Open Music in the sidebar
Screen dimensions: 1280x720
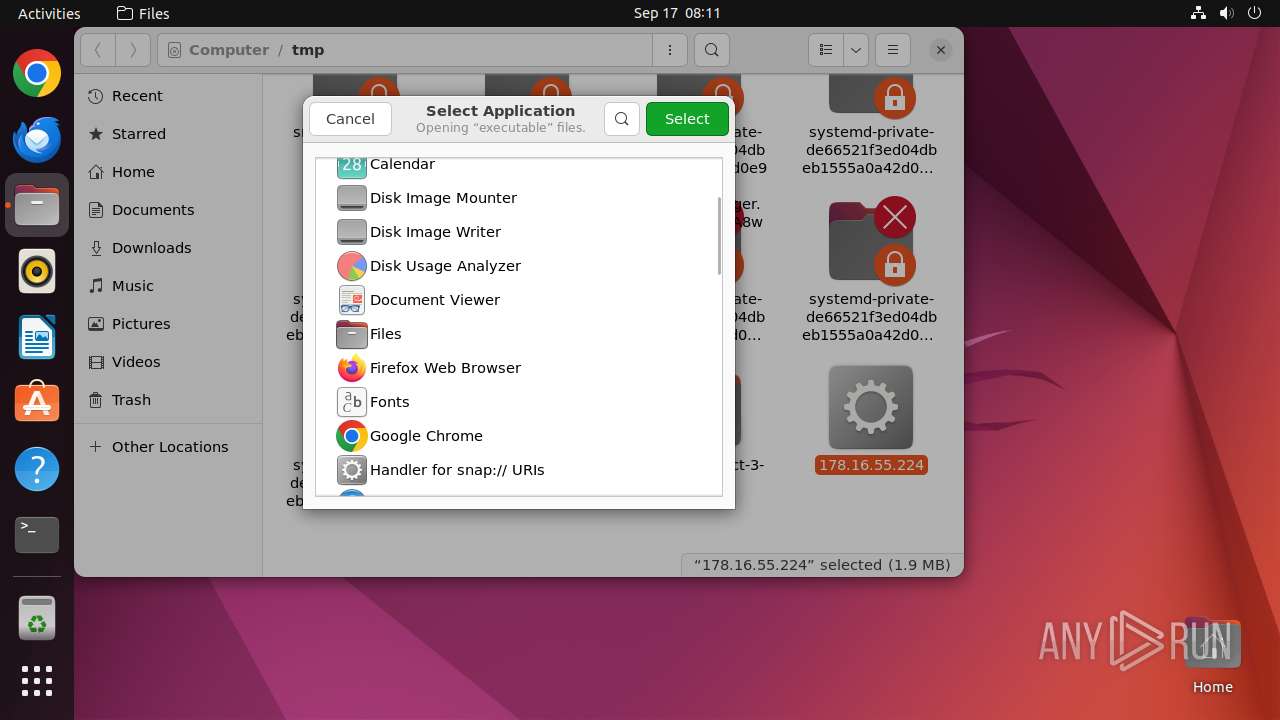point(168,286)
